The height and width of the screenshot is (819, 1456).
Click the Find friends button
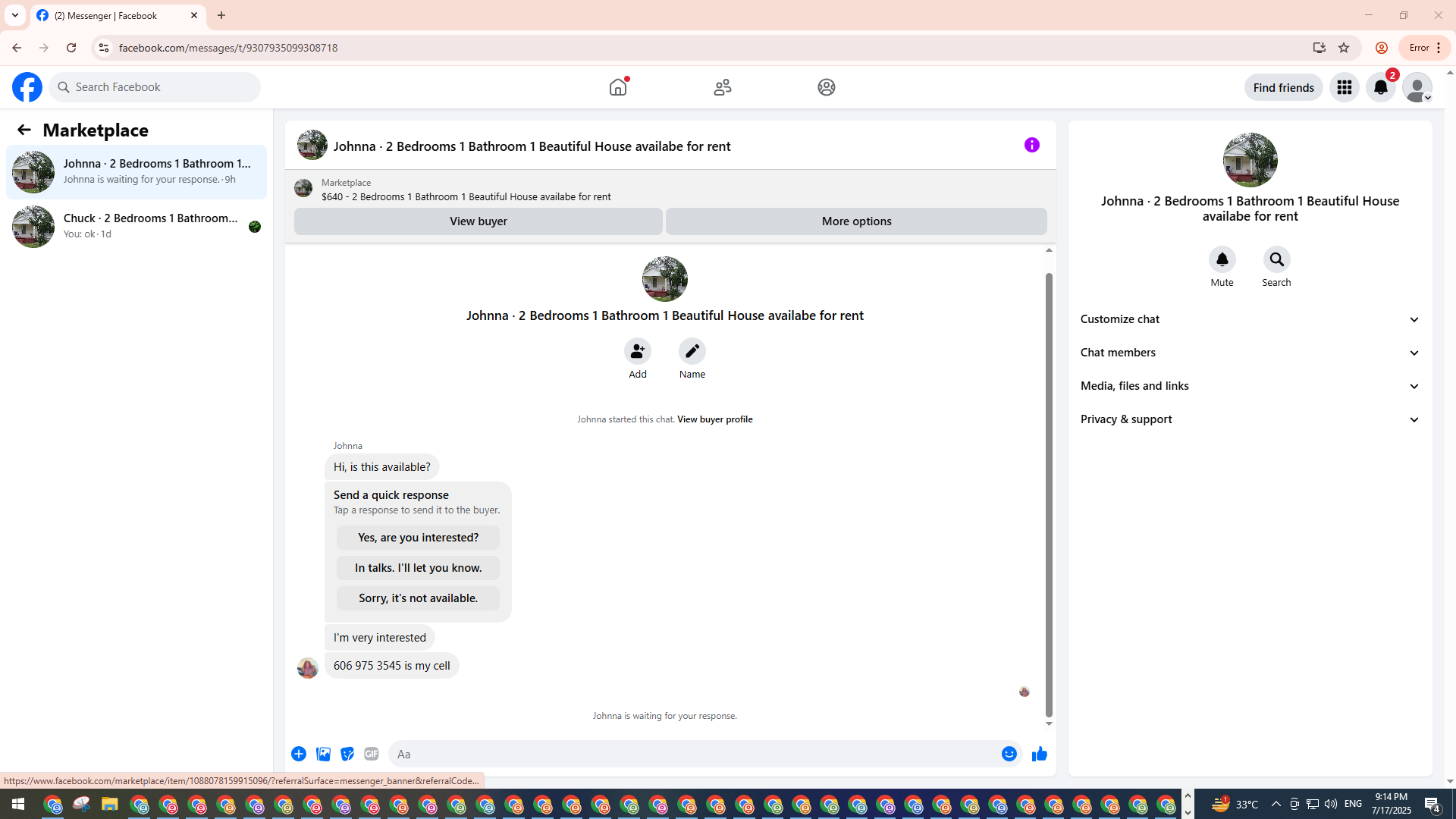[1284, 87]
